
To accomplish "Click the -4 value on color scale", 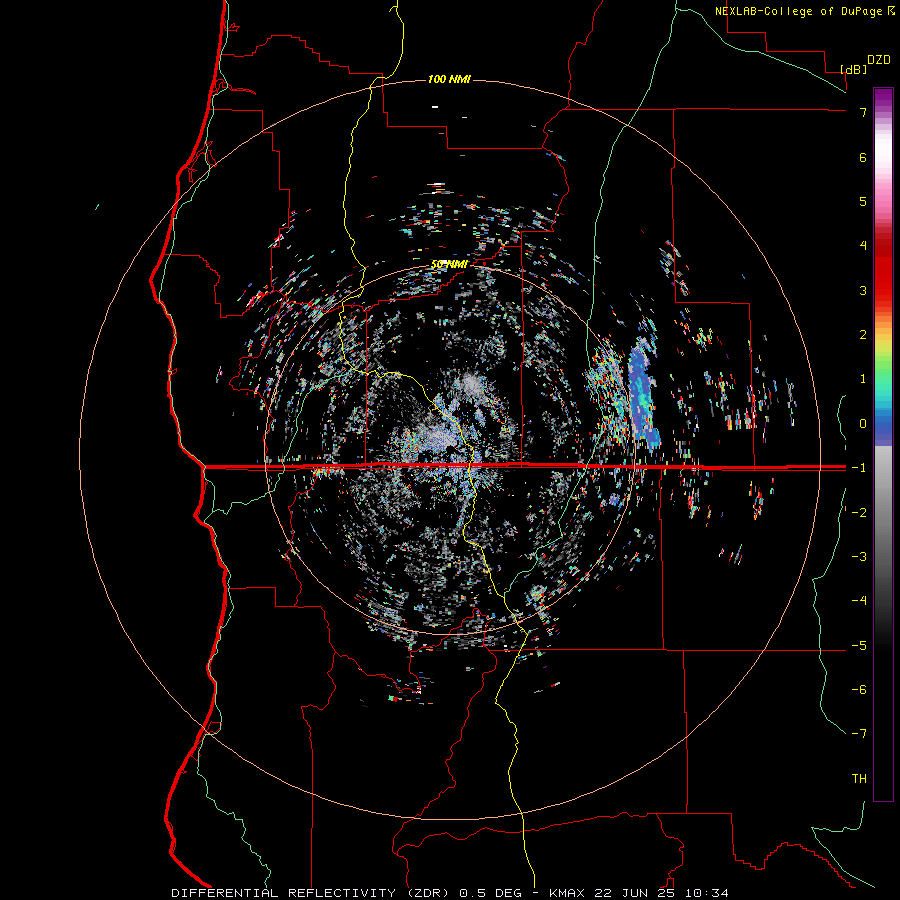I will pyautogui.click(x=859, y=600).
